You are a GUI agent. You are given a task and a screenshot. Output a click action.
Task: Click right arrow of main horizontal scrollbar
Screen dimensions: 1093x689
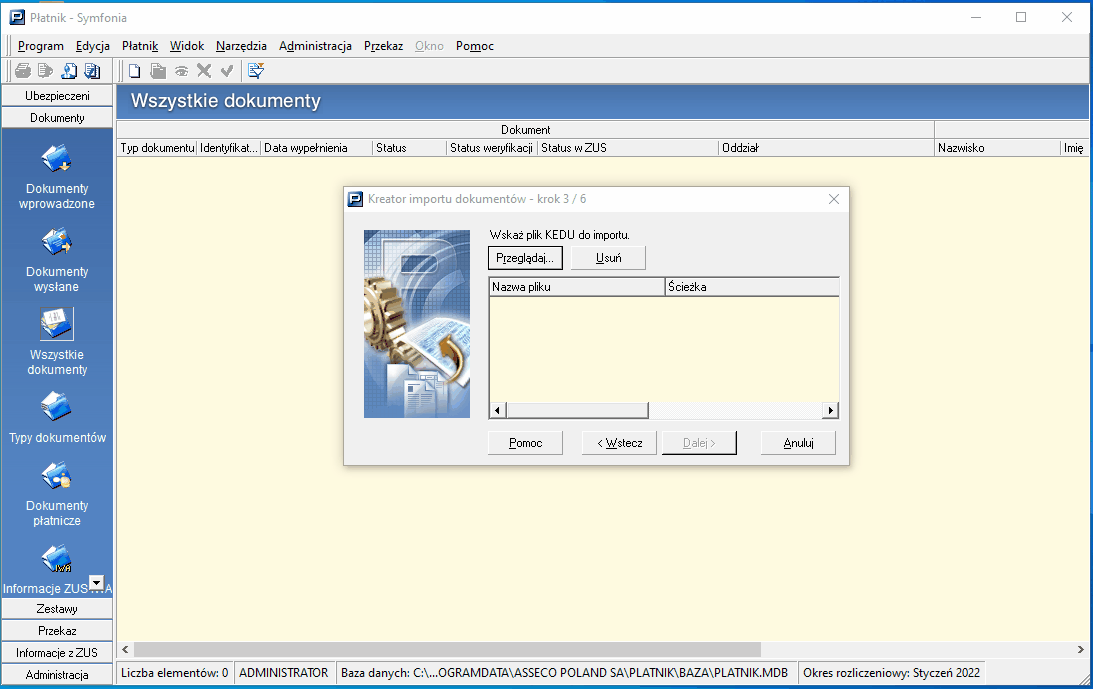click(1080, 649)
